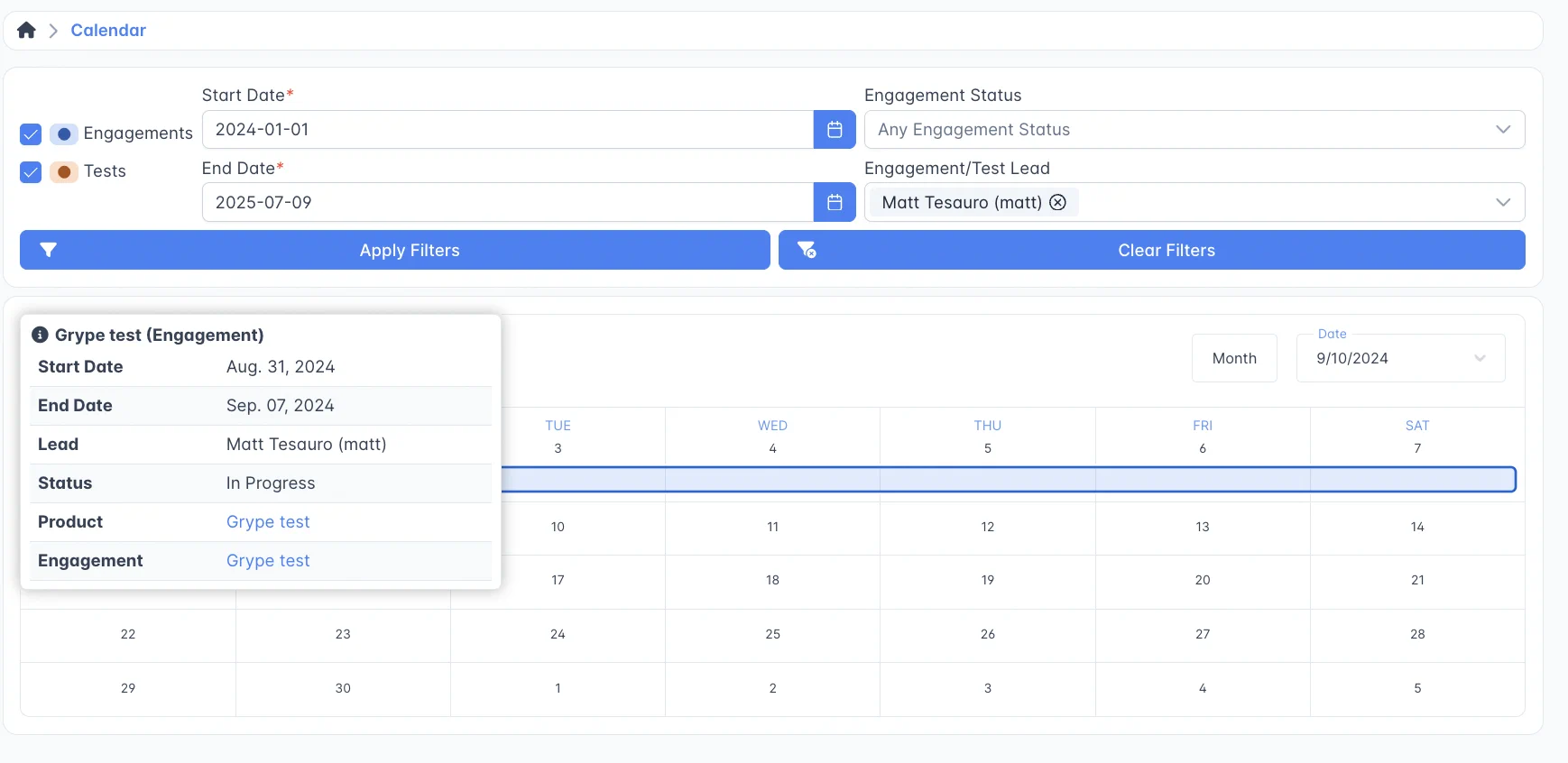
Task: Open the Grype test Engagement link
Action: pos(268,561)
